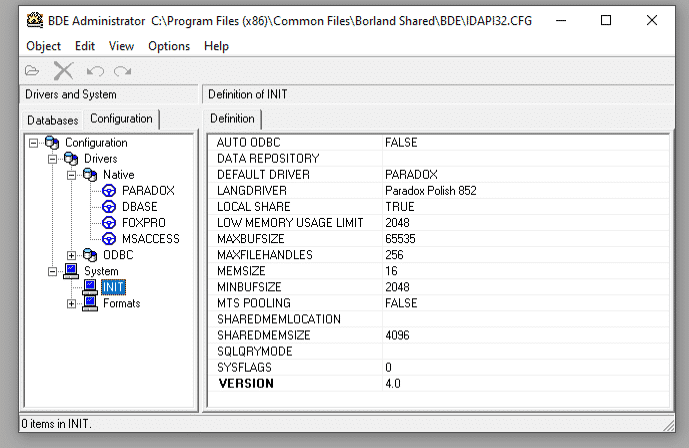689x448 pixels.
Task: Select MSACCESS driver label in tree
Action: pyautogui.click(x=151, y=239)
